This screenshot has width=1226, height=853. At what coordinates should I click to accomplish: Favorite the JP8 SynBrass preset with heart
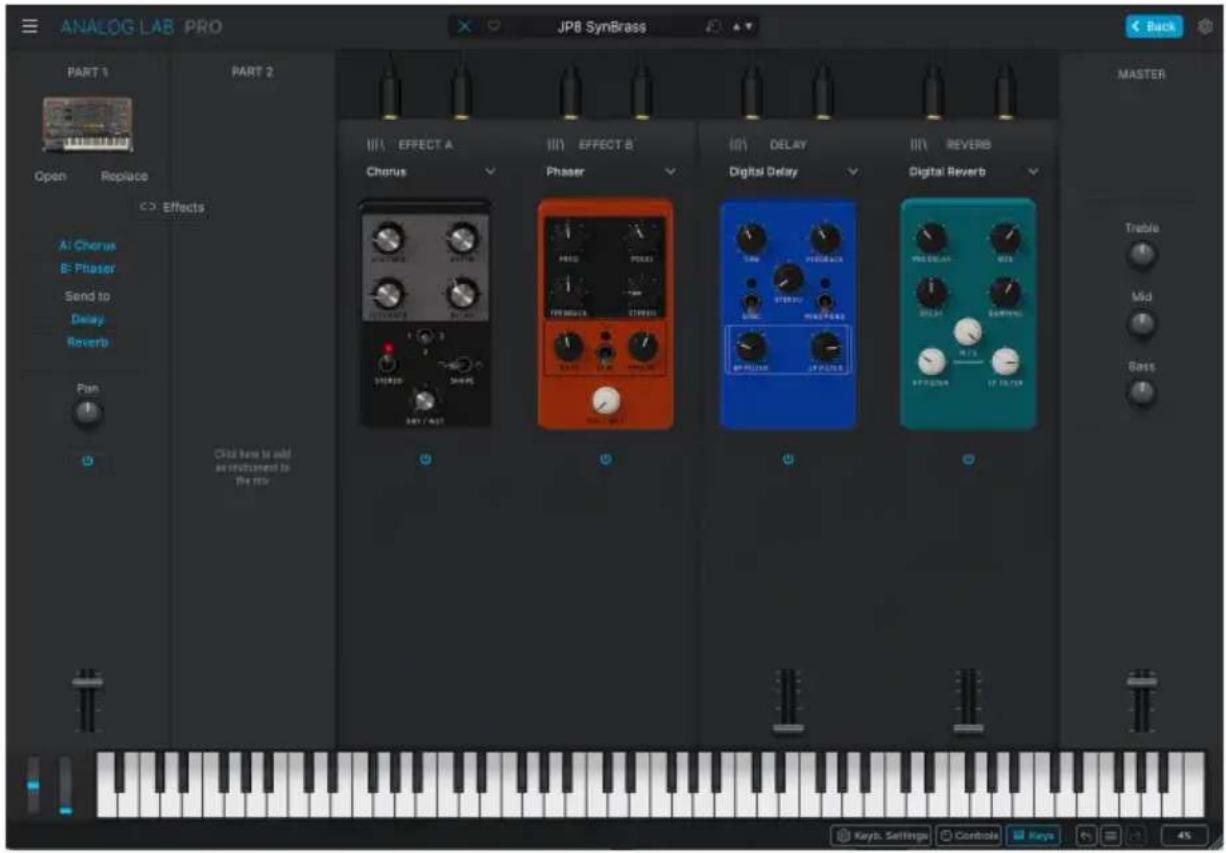(x=493, y=27)
